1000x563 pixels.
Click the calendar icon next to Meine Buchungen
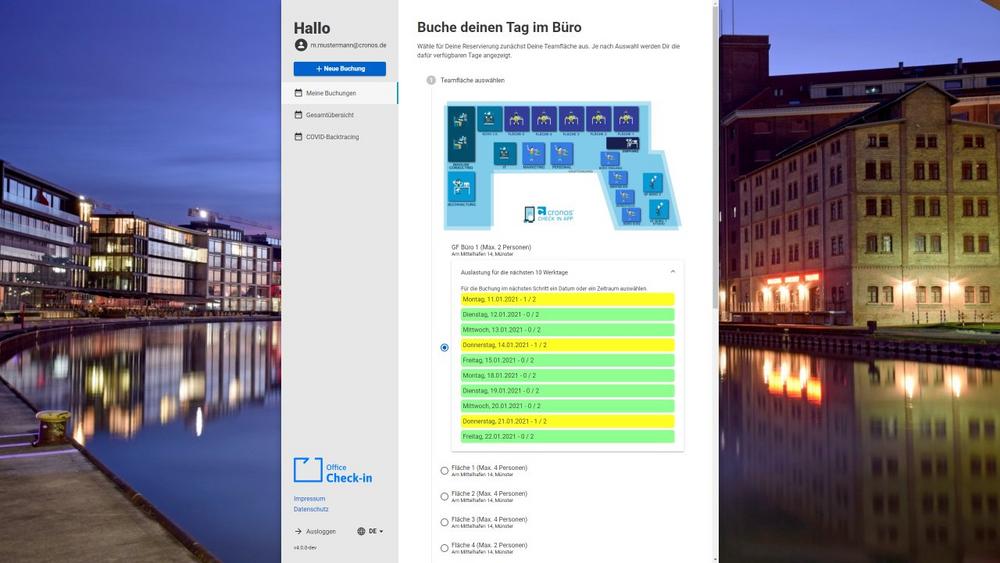click(298, 93)
